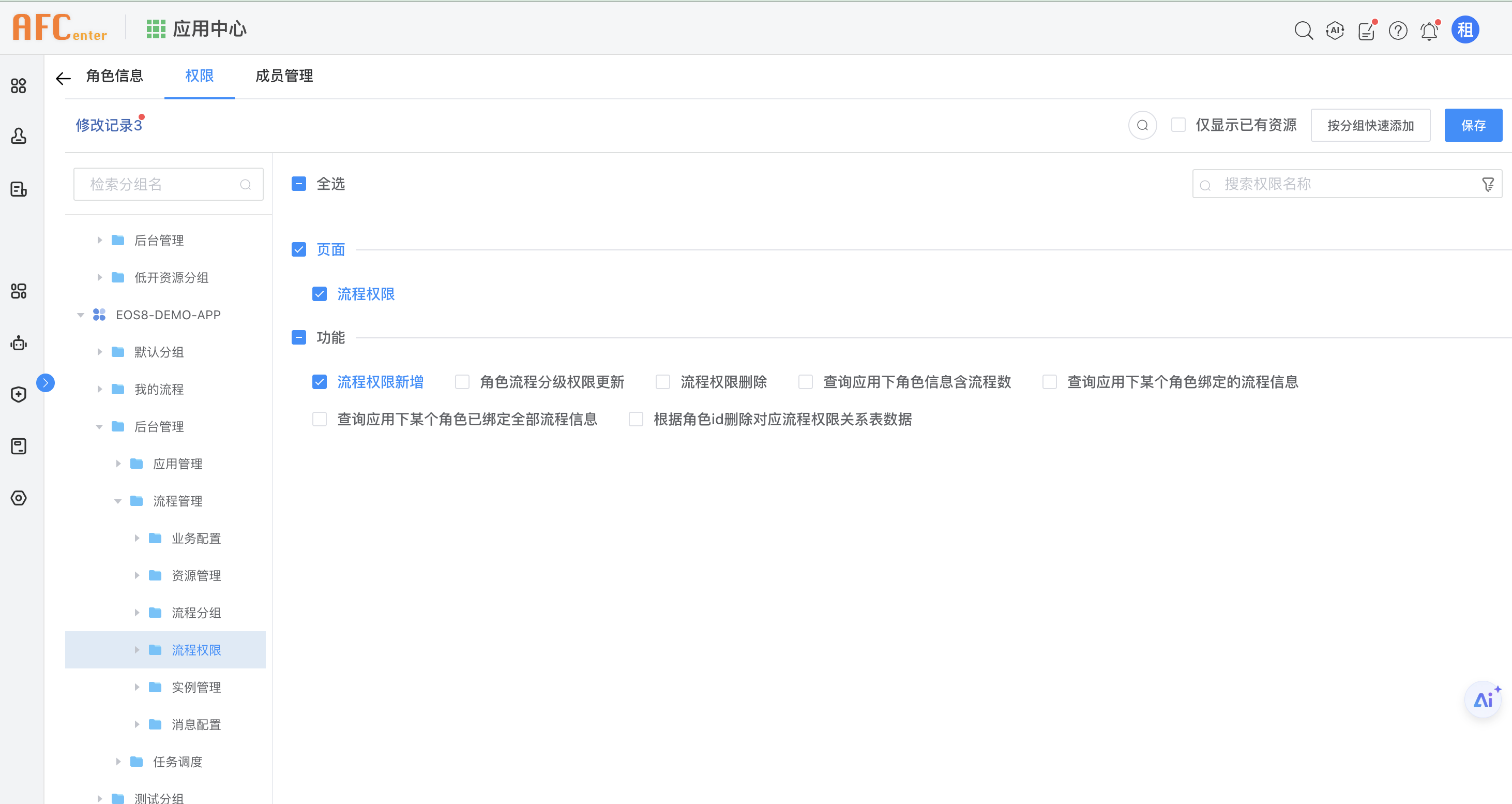This screenshot has width=1512, height=804.
Task: Open the notifications bell icon
Action: 1429,31
